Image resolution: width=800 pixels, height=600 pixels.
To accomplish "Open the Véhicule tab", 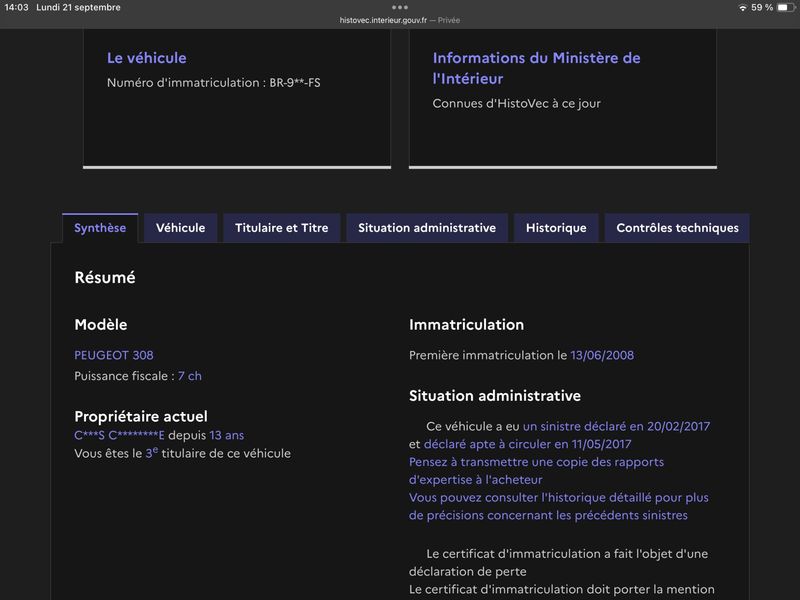I will coord(181,228).
